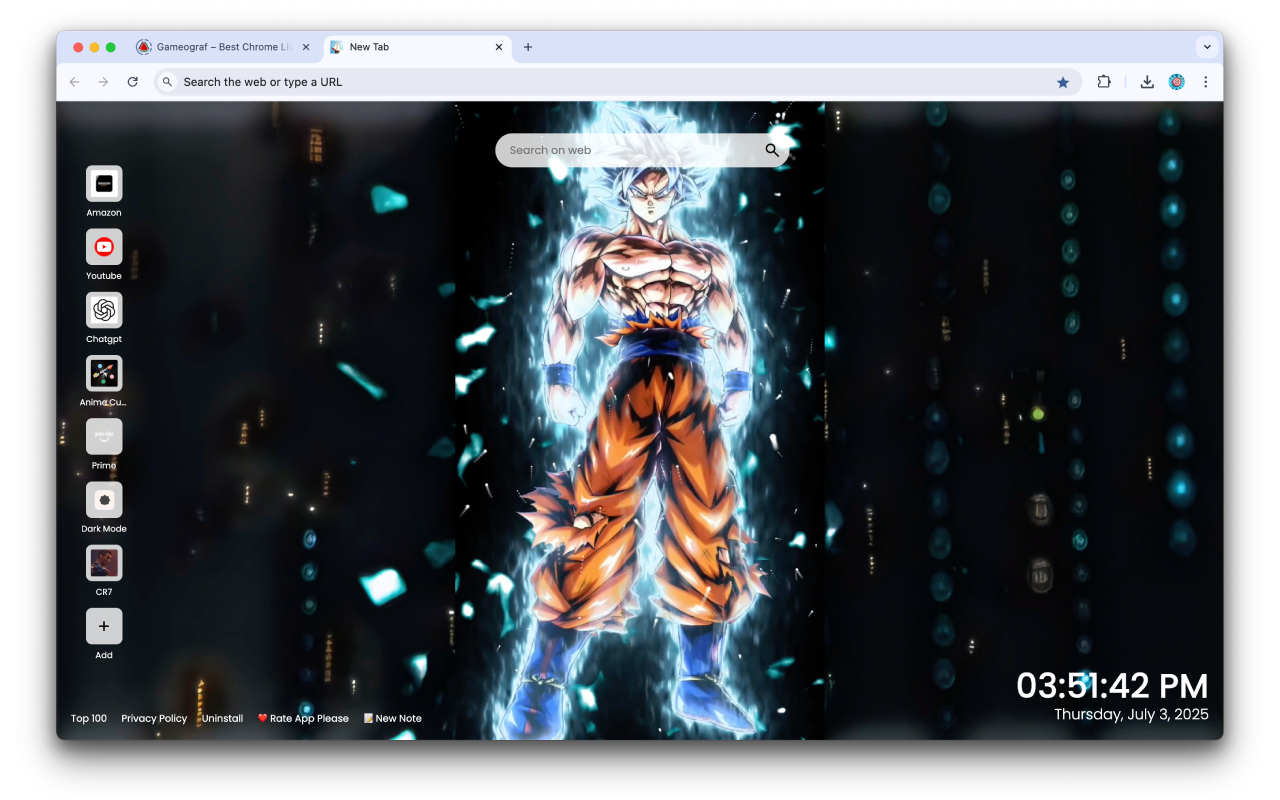
Task: Open the Youtube shortcut icon
Action: [x=104, y=246]
